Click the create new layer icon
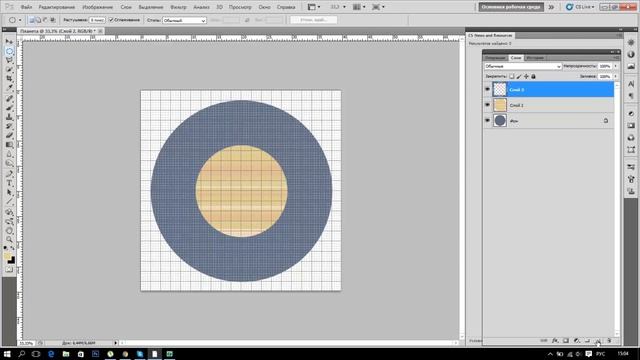This screenshot has height=360, width=640. 598,341
